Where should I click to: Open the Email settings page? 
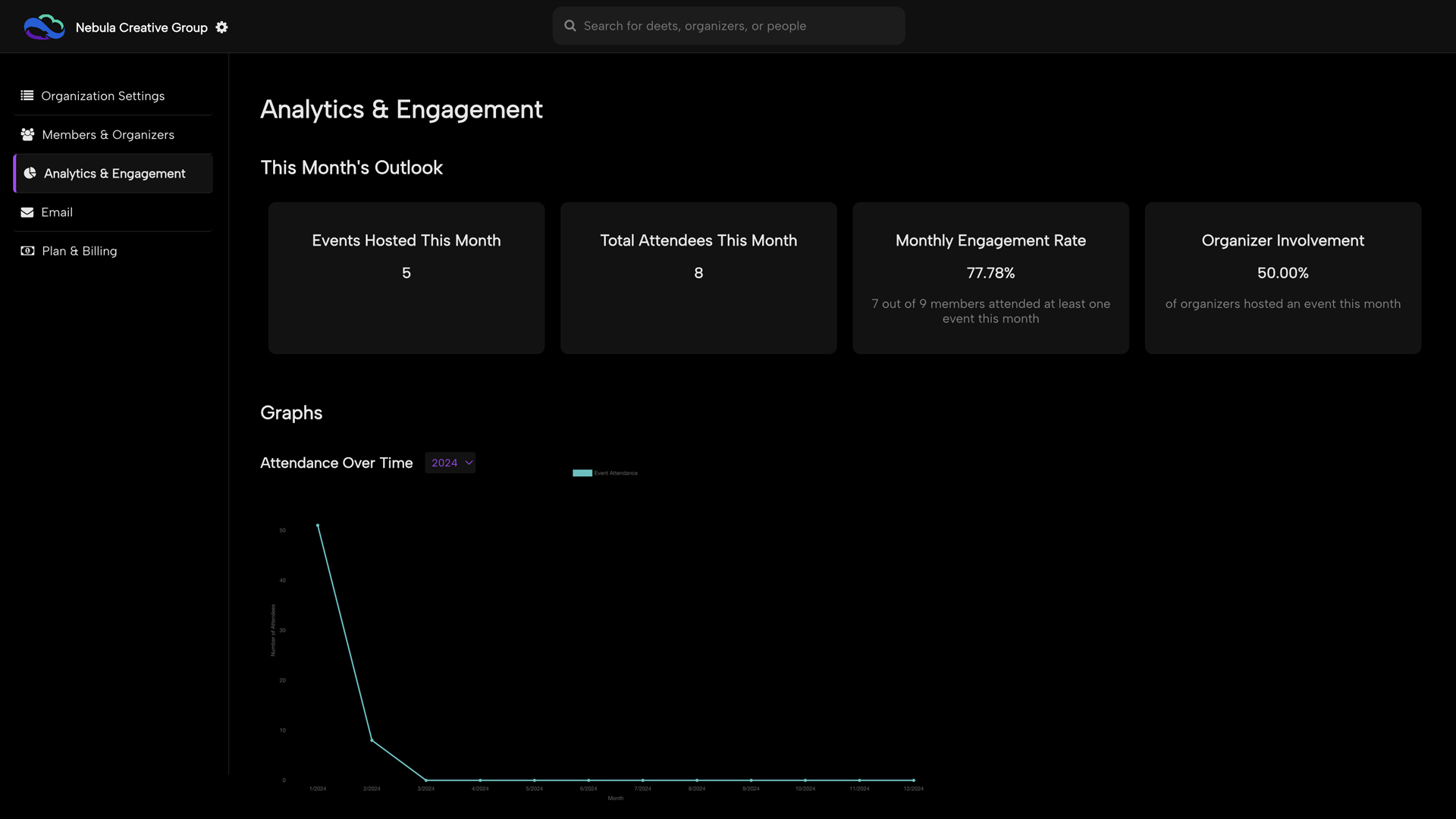[x=58, y=212]
